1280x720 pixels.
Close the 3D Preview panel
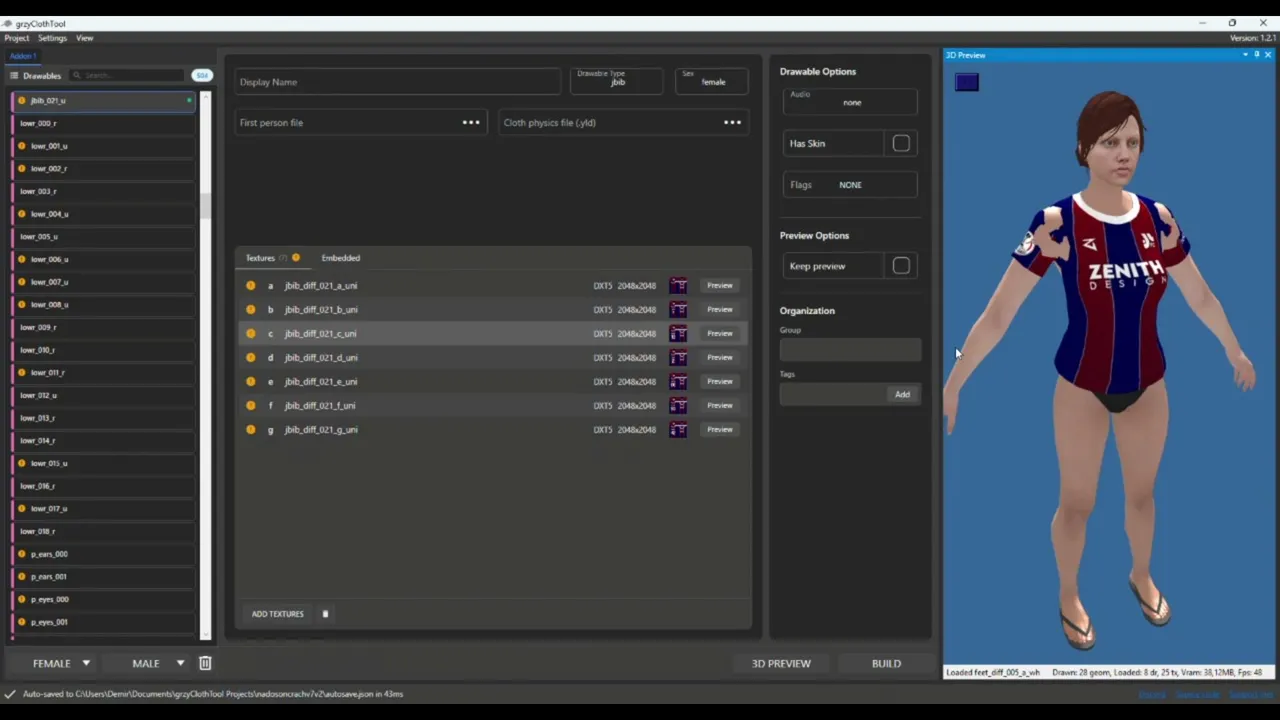(1268, 55)
